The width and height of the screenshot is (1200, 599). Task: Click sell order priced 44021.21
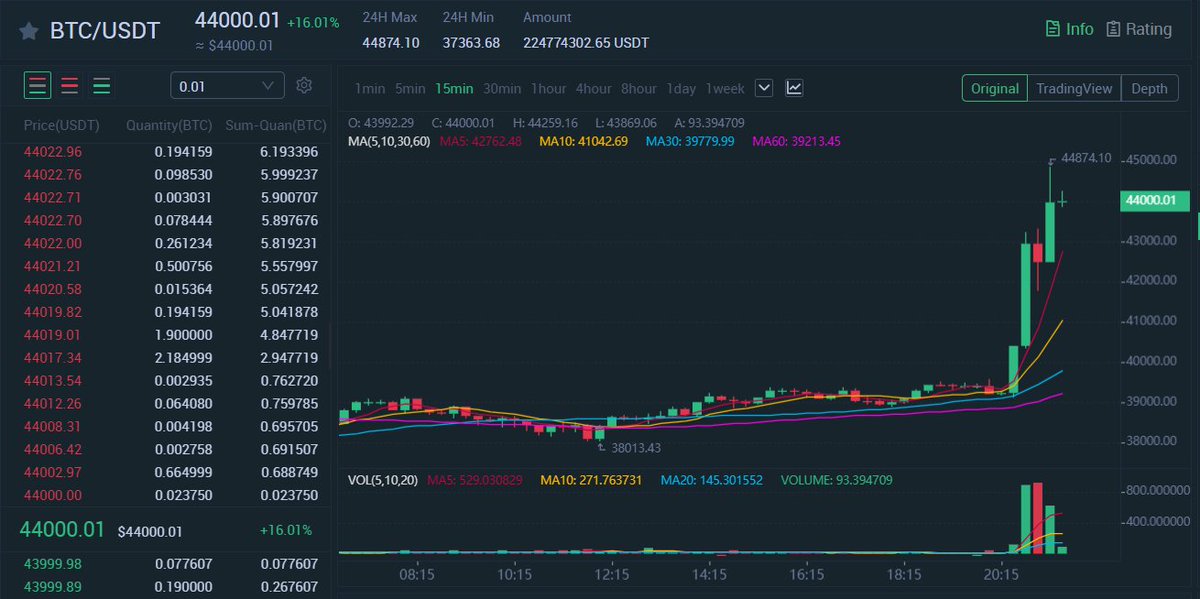pos(170,266)
